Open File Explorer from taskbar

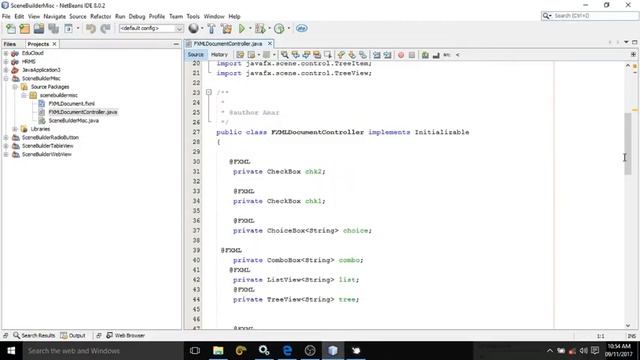218,351
